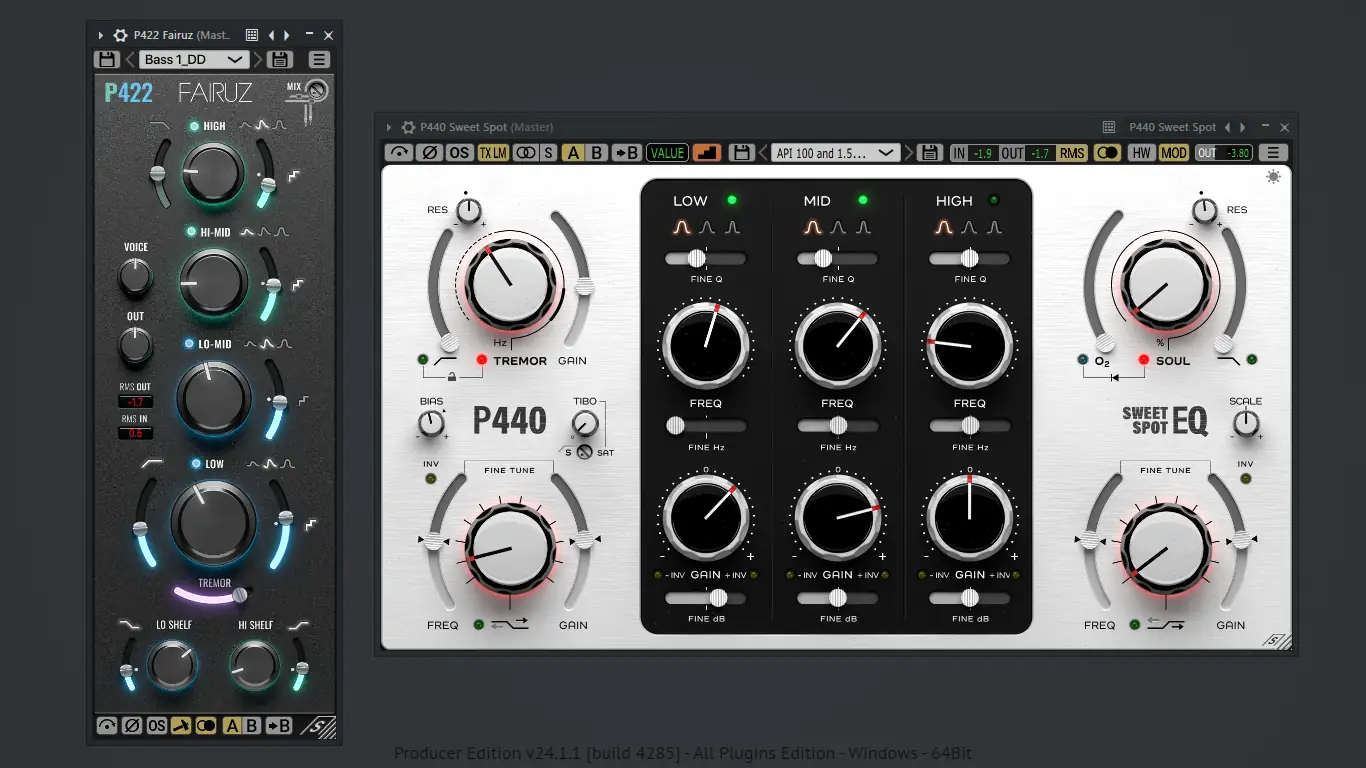Enable the VALUE display toggle on P440
This screenshot has height=768, width=1366.
[x=668, y=152]
